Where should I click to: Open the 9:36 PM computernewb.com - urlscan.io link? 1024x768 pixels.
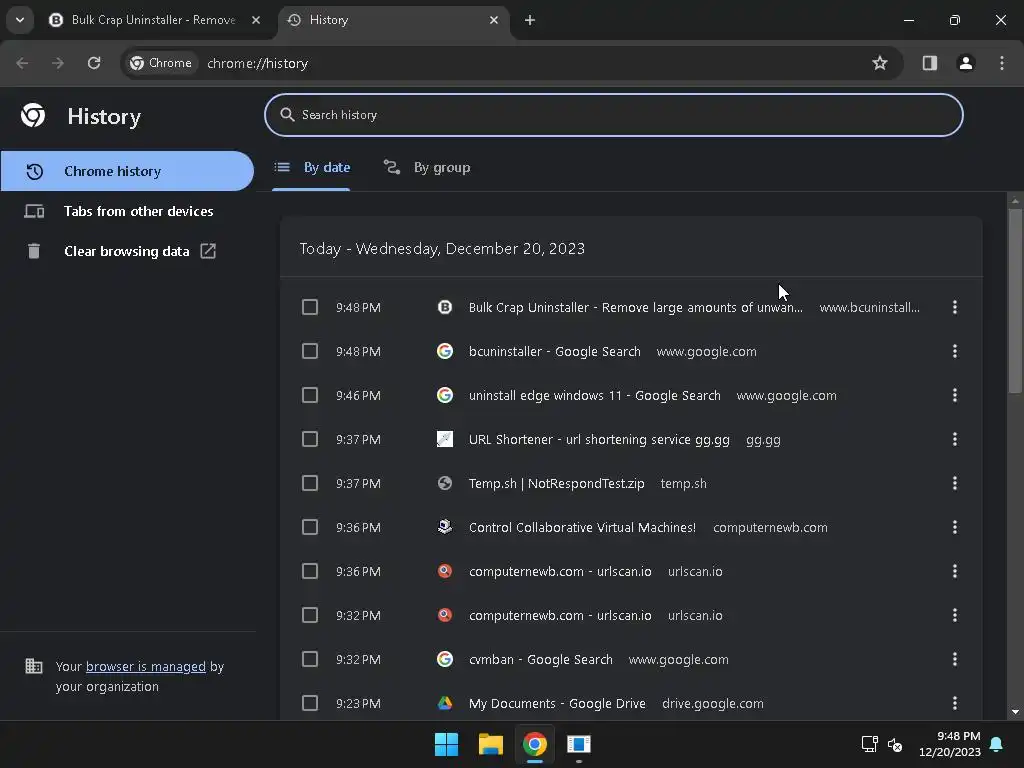[560, 571]
